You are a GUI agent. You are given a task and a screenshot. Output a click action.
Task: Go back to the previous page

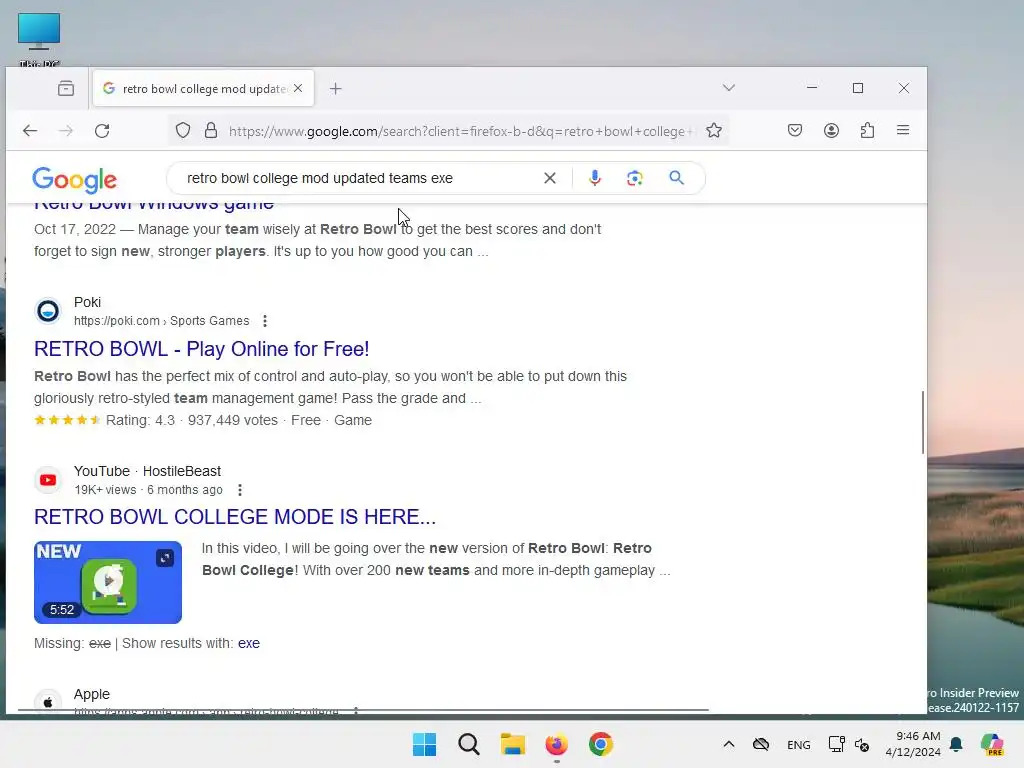30,131
